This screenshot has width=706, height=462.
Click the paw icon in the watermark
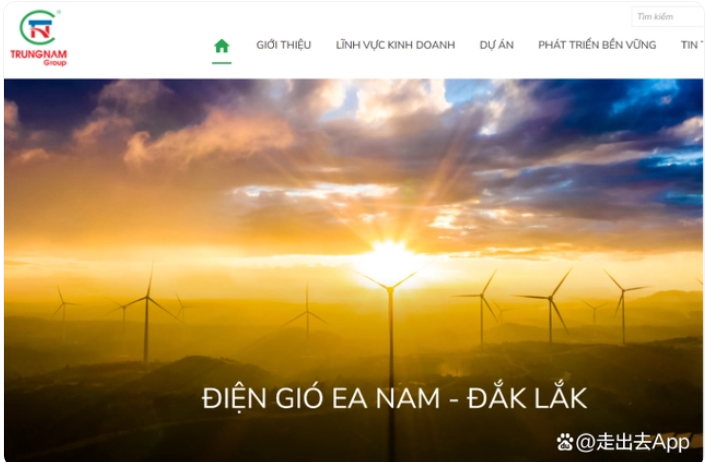(566, 442)
